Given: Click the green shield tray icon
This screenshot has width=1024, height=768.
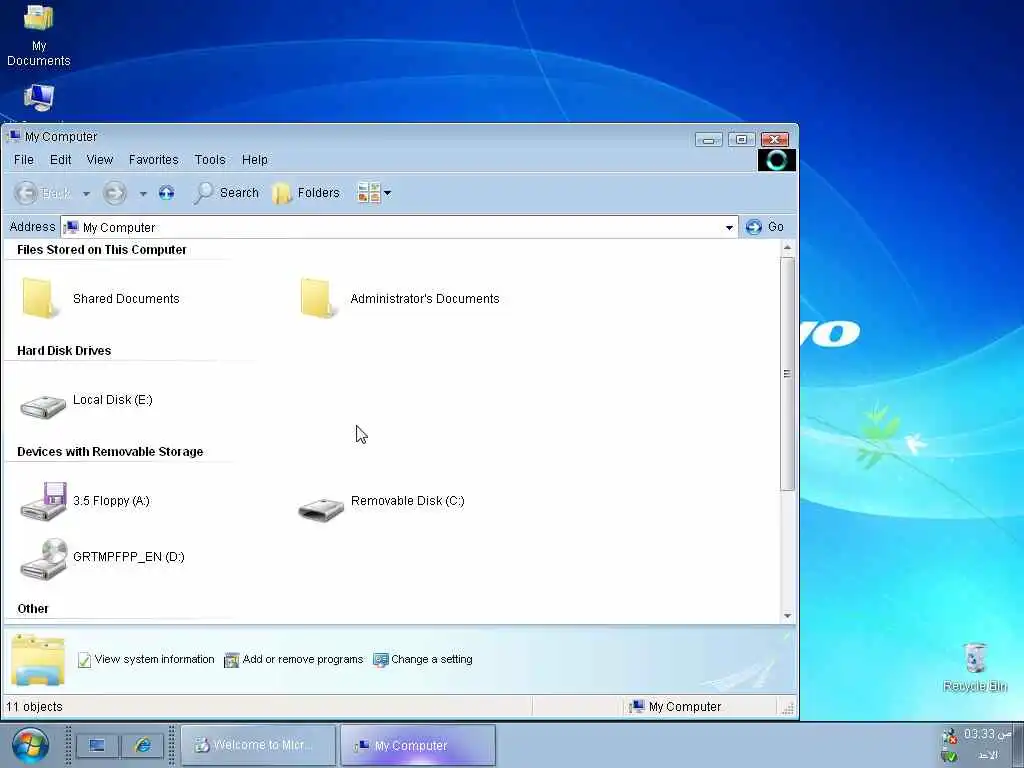Looking at the screenshot, I should pyautogui.click(x=949, y=756).
